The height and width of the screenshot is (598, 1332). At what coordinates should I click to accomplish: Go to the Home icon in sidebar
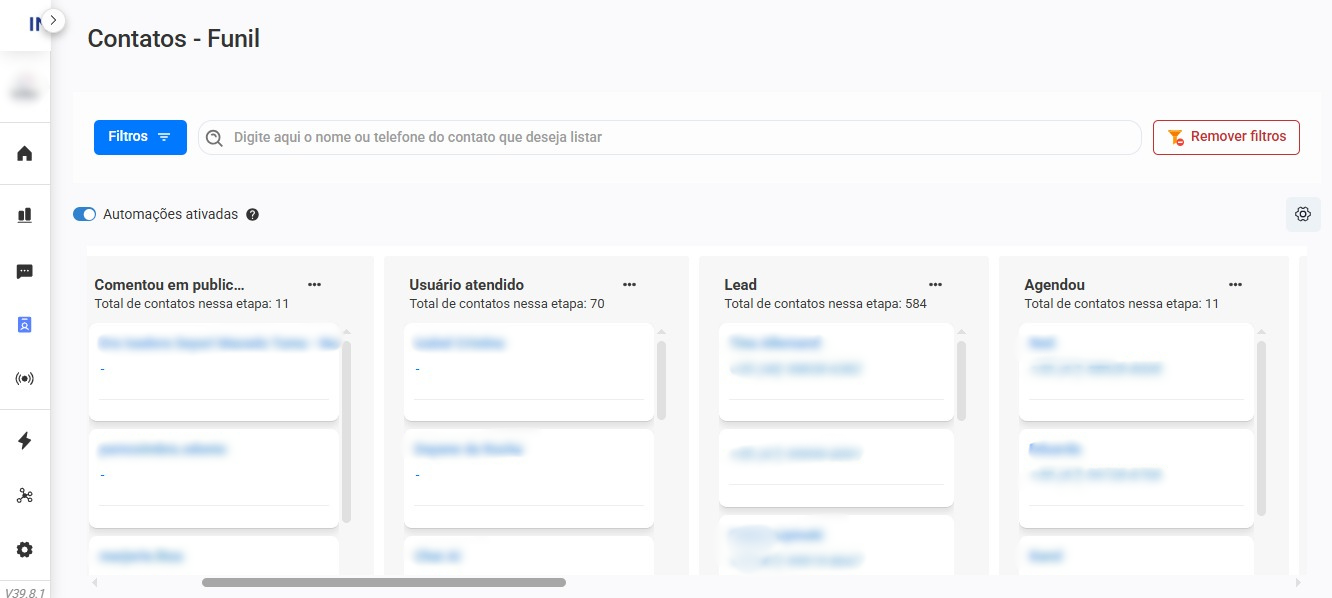pos(25,153)
